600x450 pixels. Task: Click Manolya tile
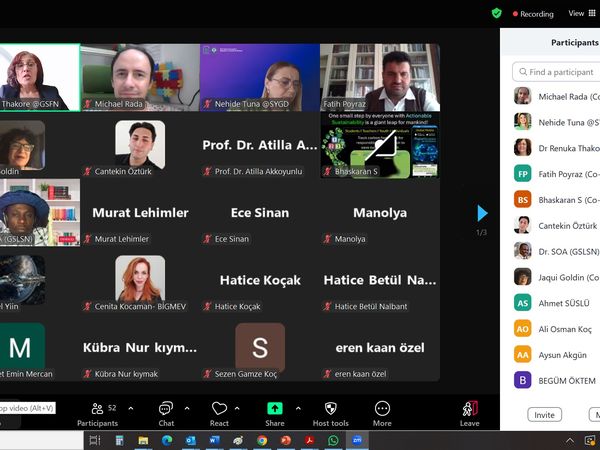point(380,213)
